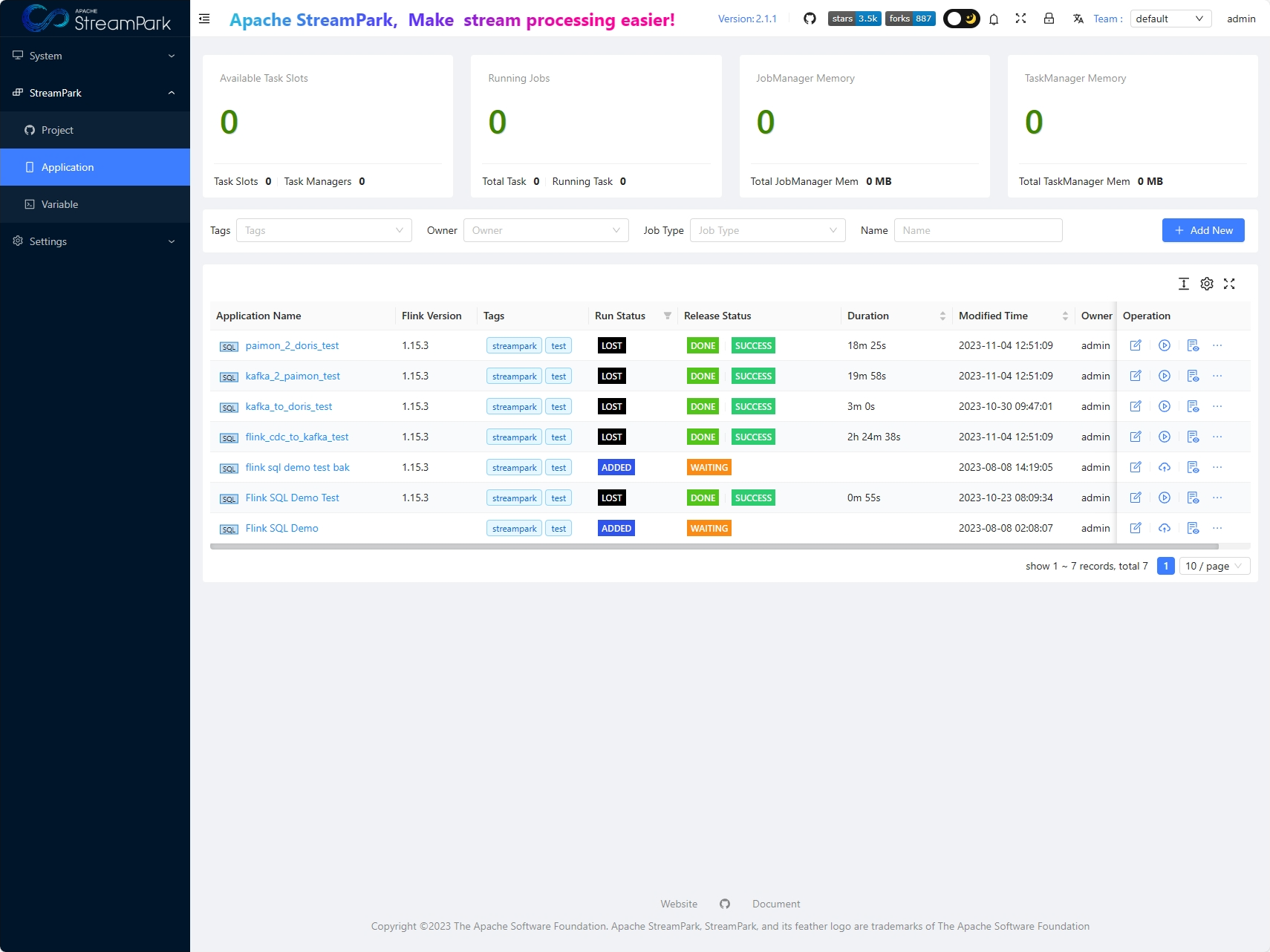Open more actions for Flink SQL Demo
The height and width of the screenshot is (952, 1270).
click(1217, 528)
